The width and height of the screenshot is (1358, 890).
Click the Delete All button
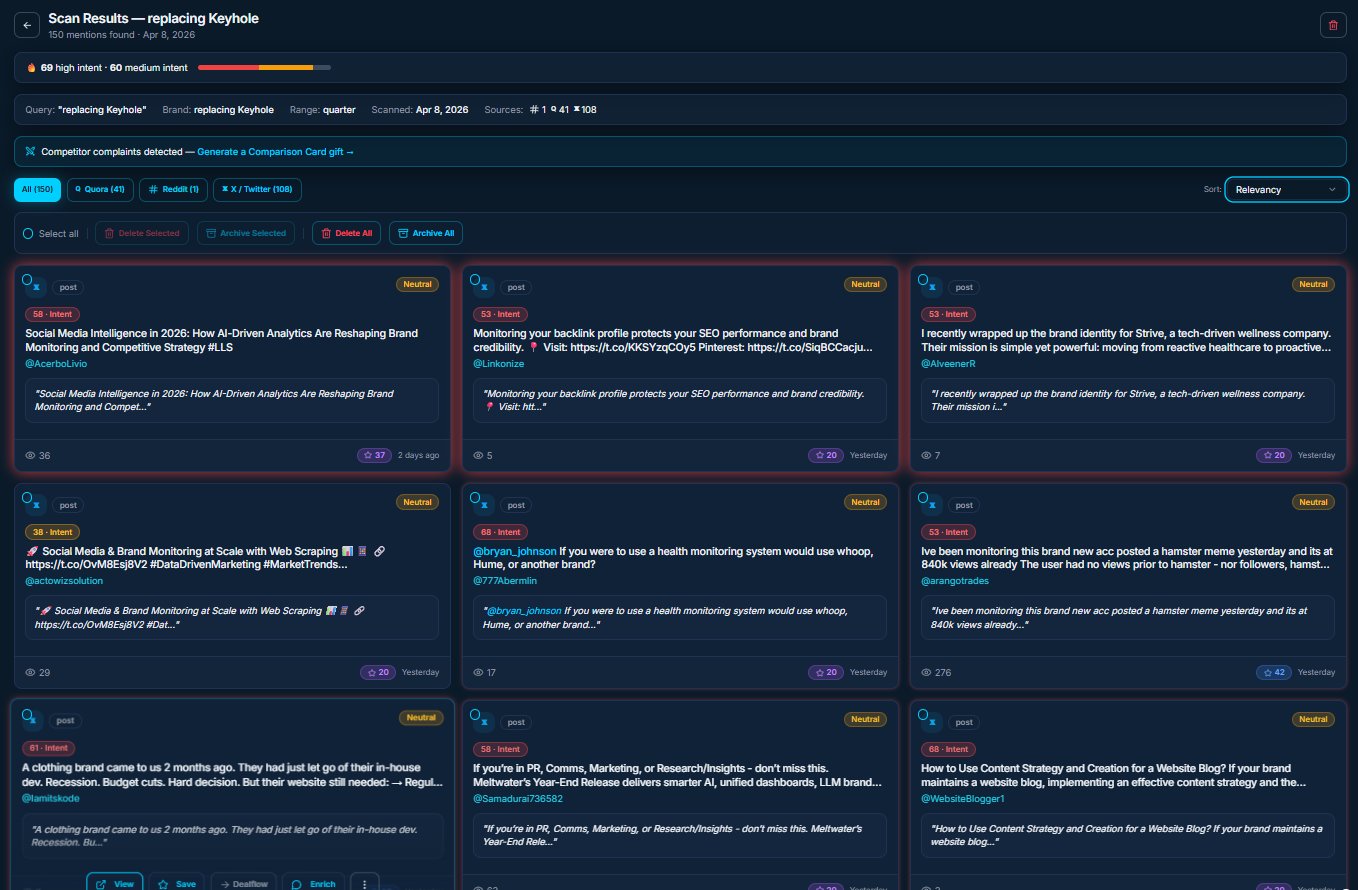tap(345, 233)
